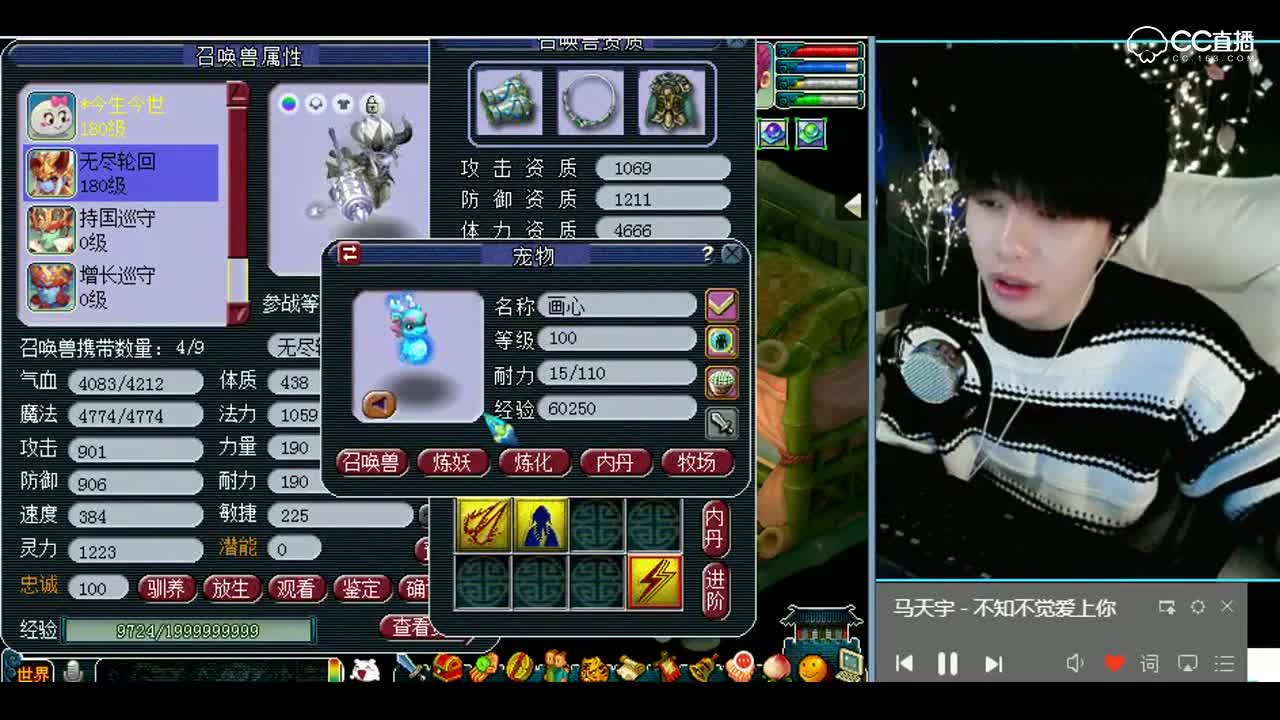Screen dimensions: 1280x720
Task: Click the lightning bolt skill icon
Action: click(655, 581)
